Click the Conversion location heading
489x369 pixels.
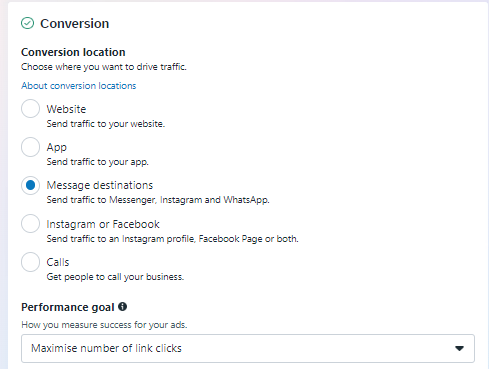tap(73, 52)
